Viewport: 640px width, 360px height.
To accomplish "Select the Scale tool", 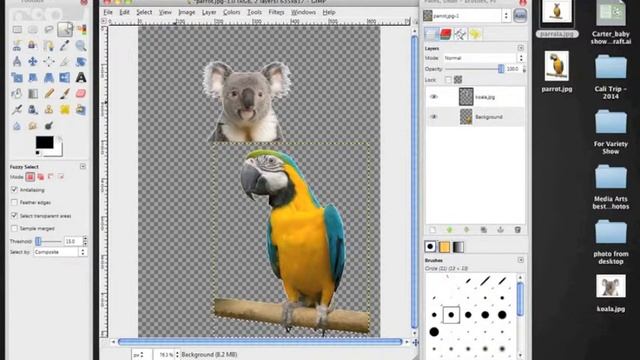I will pyautogui.click(x=17, y=78).
